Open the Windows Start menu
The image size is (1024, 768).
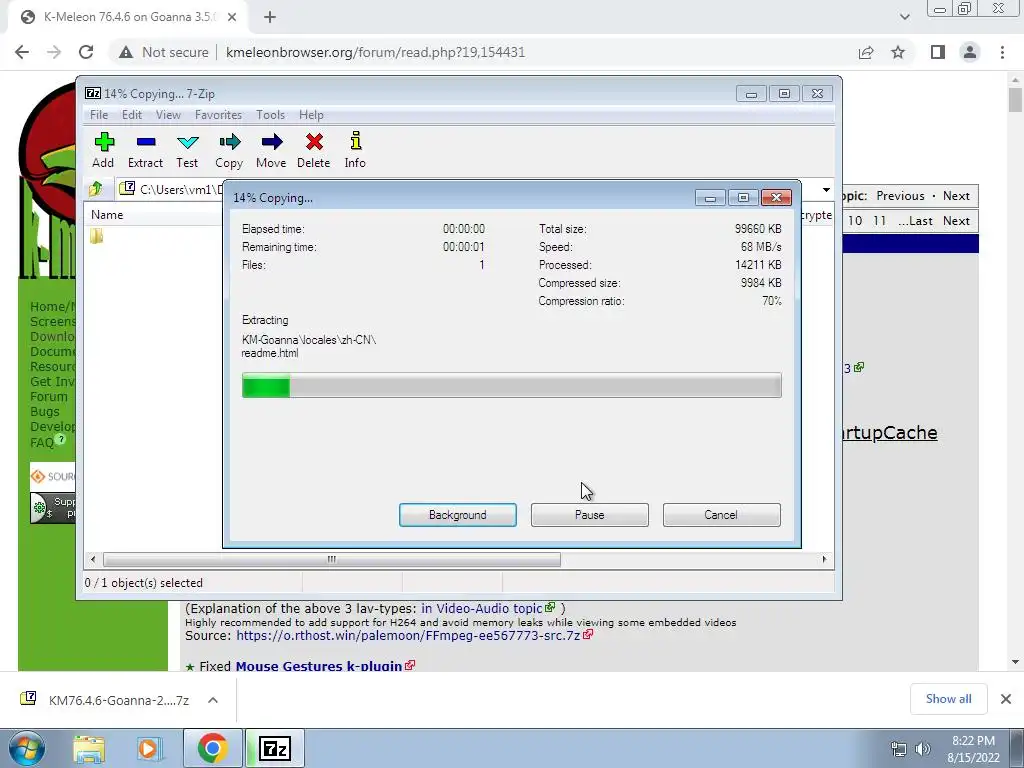coord(27,748)
